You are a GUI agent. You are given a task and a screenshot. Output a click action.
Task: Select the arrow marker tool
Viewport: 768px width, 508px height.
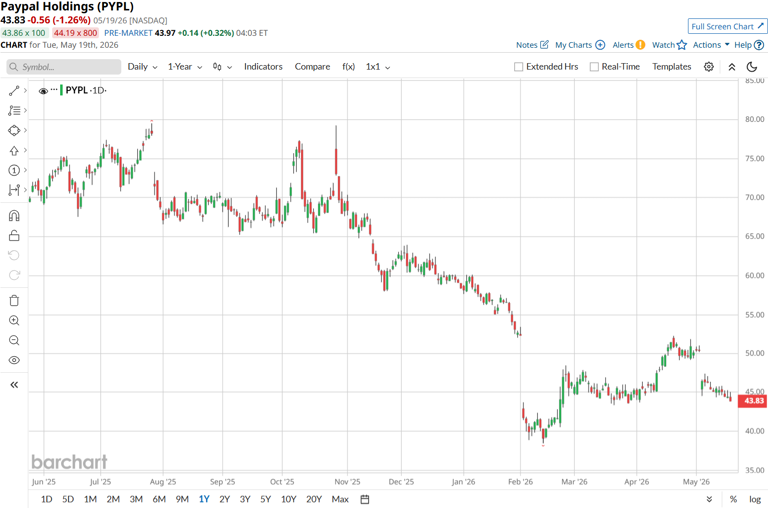click(14, 150)
